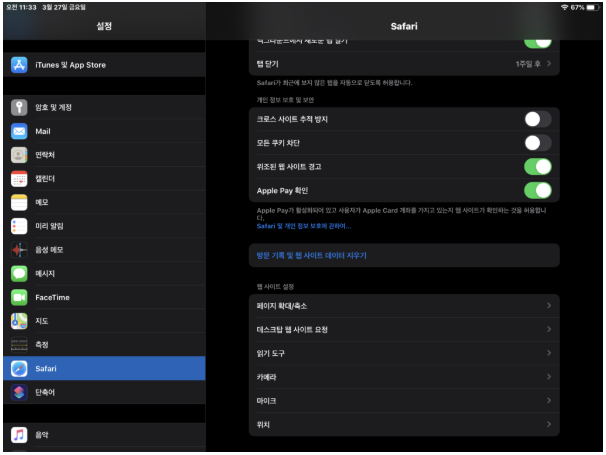
Task: Tap the 음악 music note icon
Action: coord(19,435)
